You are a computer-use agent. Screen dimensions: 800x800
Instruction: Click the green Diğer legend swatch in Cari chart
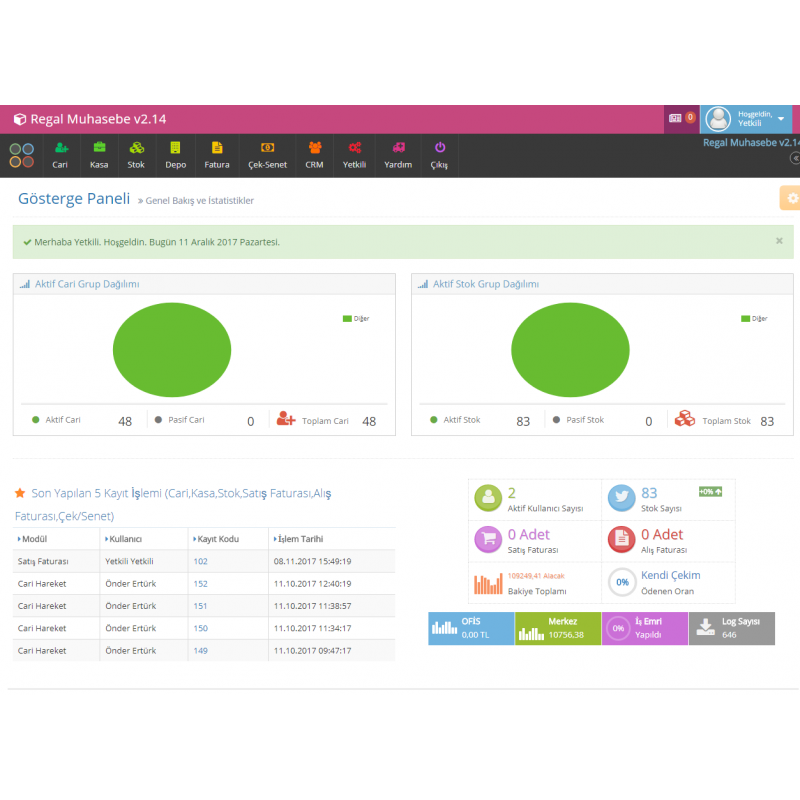347,318
